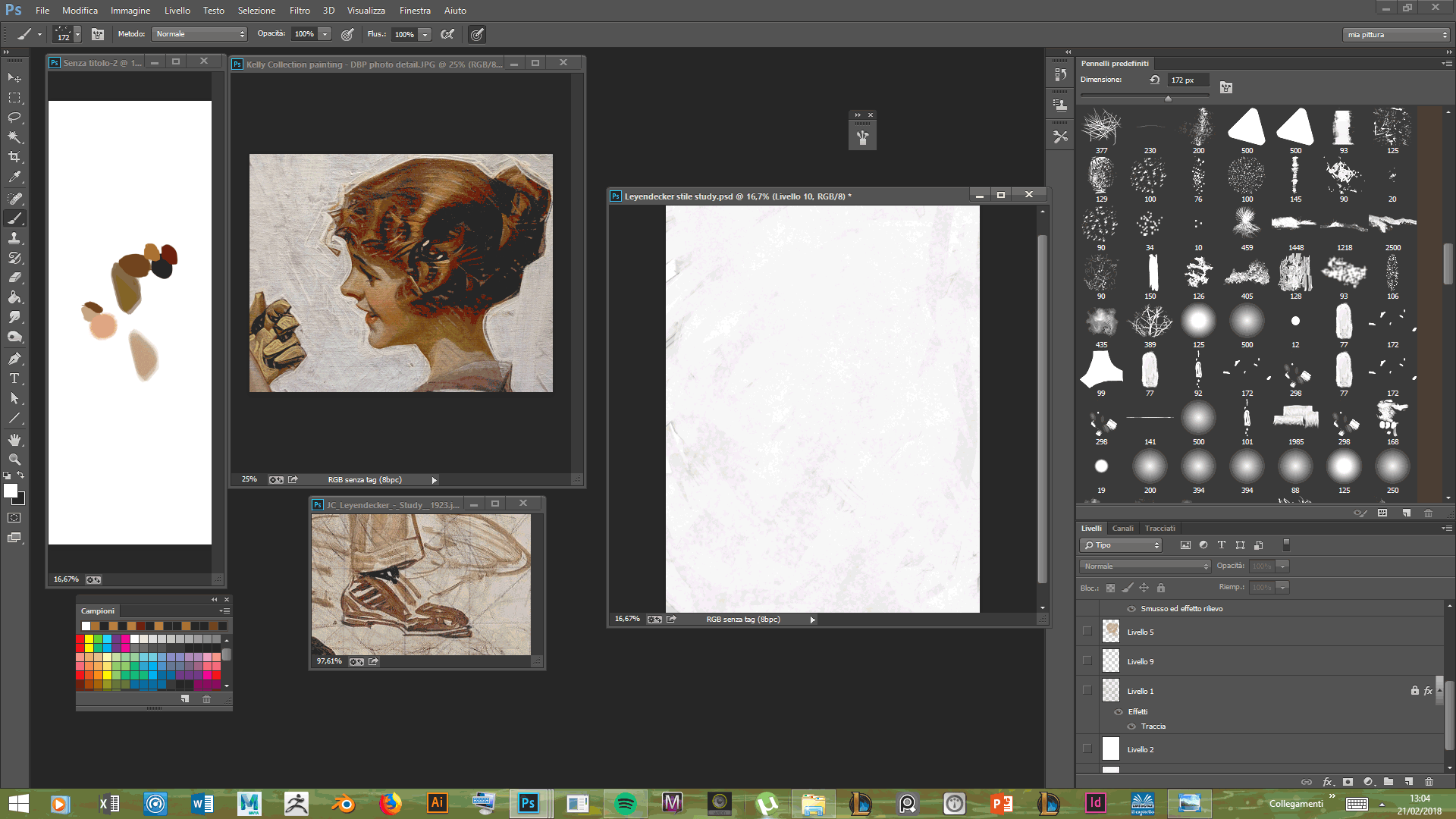1456x819 pixels.
Task: Click the brush Dimensione slider handle
Action: pyautogui.click(x=1168, y=99)
